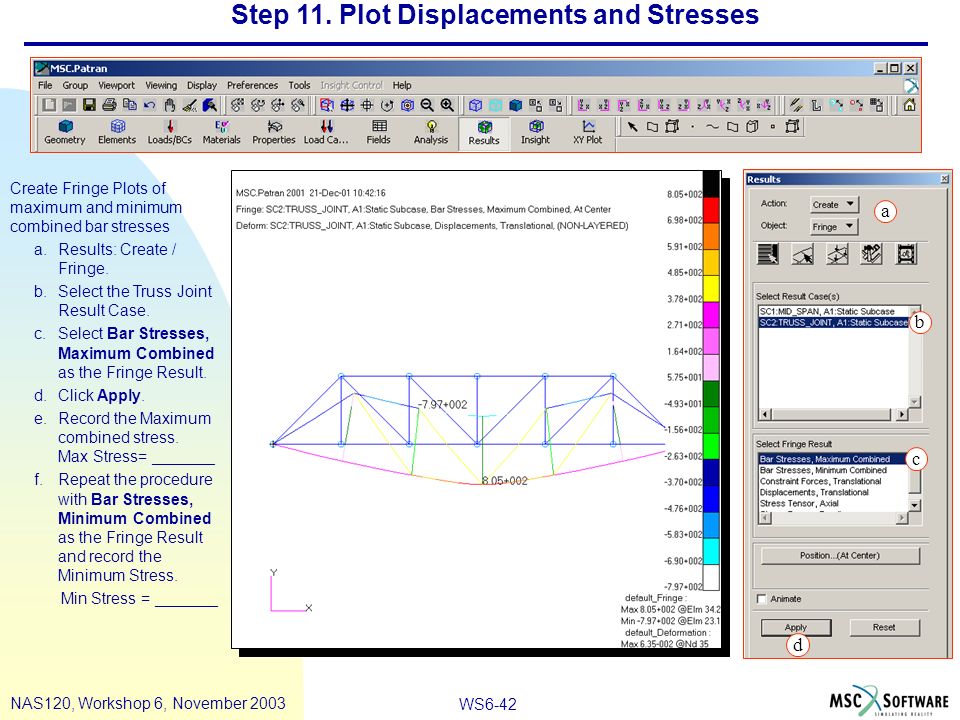Click the New file toolbar icon
960x720 pixels.
pyautogui.click(x=48, y=105)
